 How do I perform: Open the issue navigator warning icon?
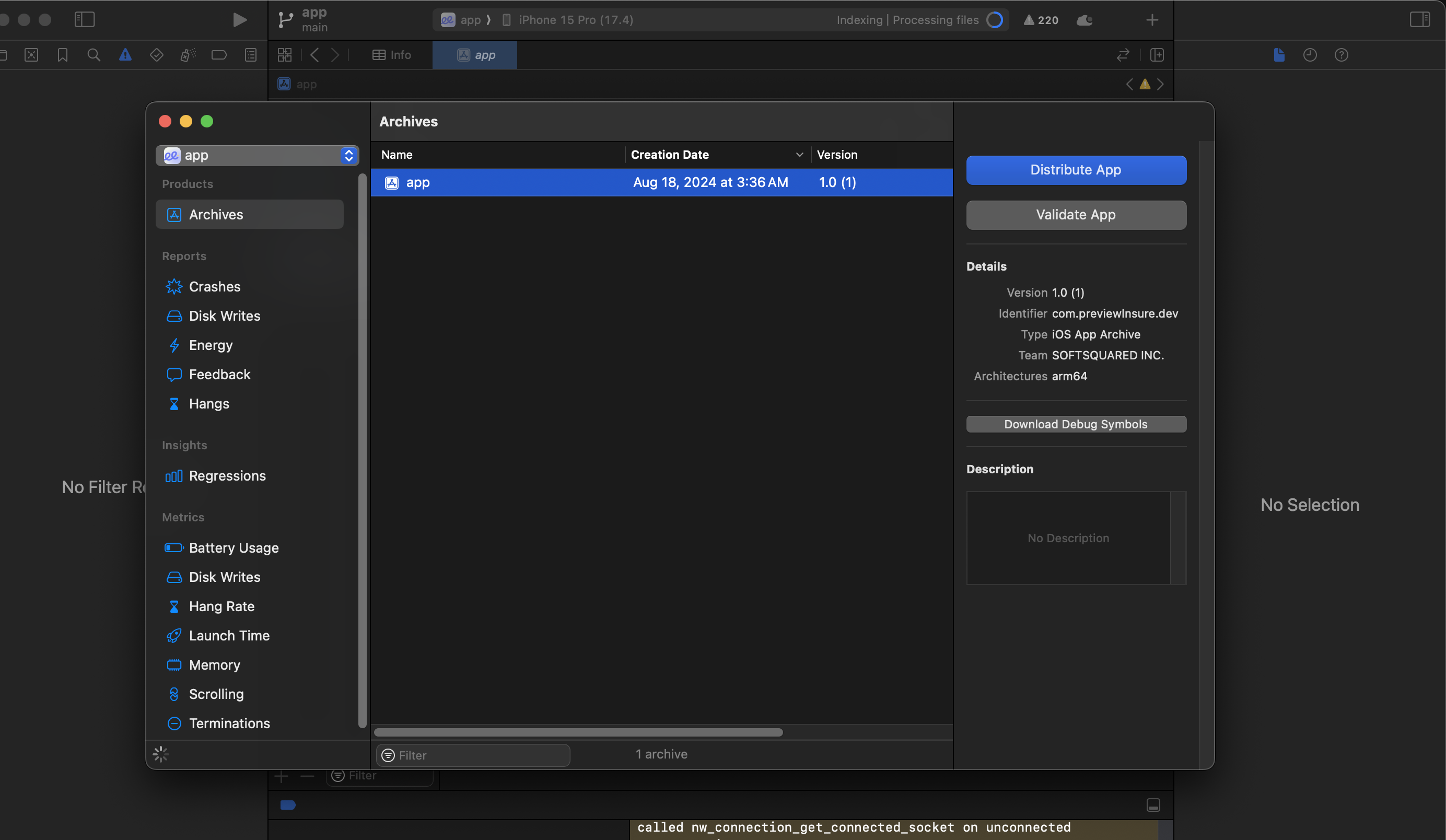click(125, 55)
